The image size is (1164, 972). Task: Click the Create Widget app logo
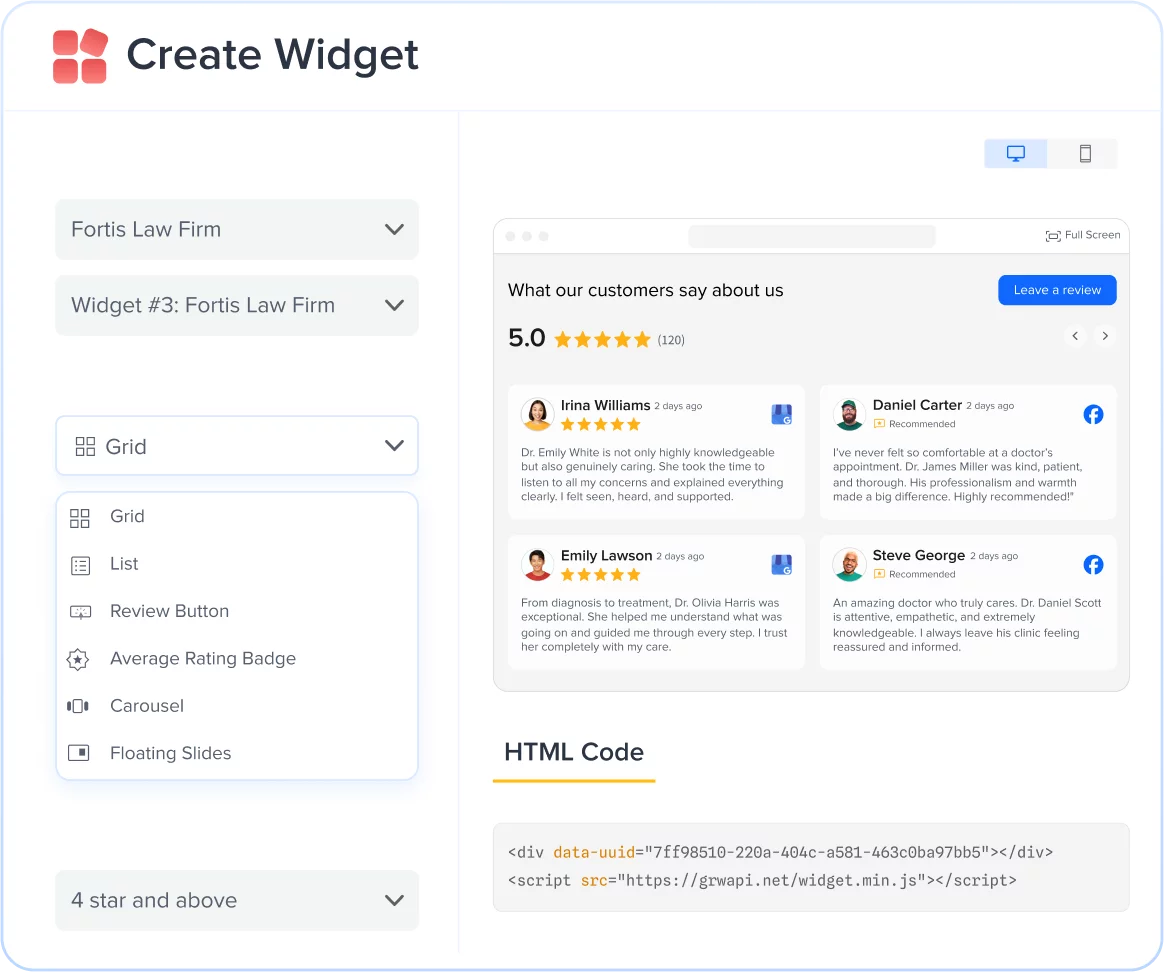tap(79, 56)
